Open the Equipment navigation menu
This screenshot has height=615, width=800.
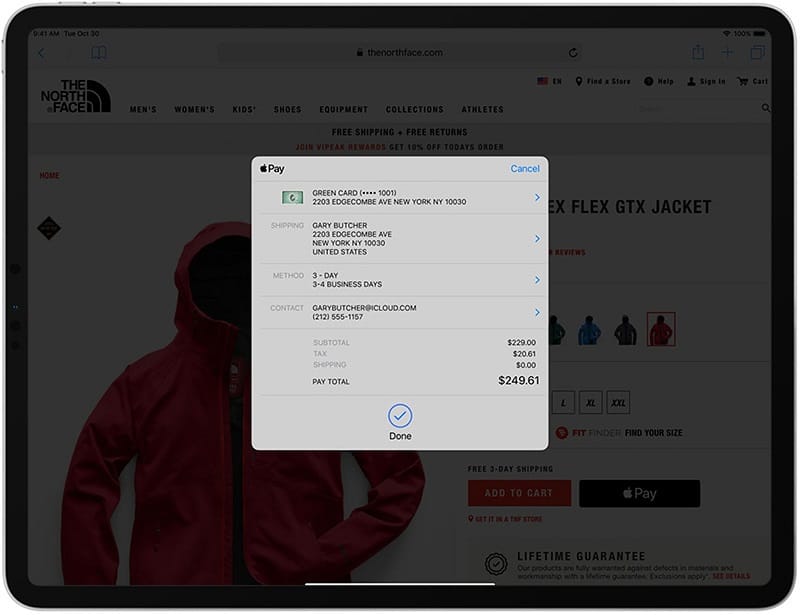[343, 110]
